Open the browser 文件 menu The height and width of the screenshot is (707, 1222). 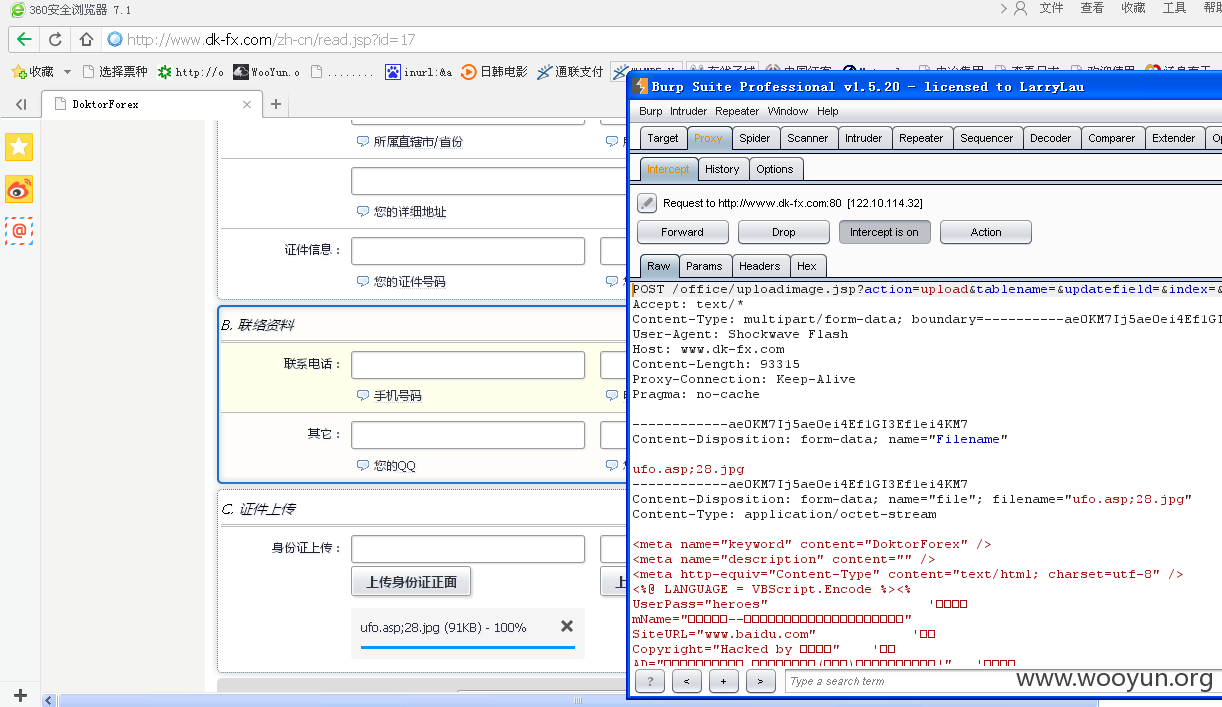tap(1051, 8)
